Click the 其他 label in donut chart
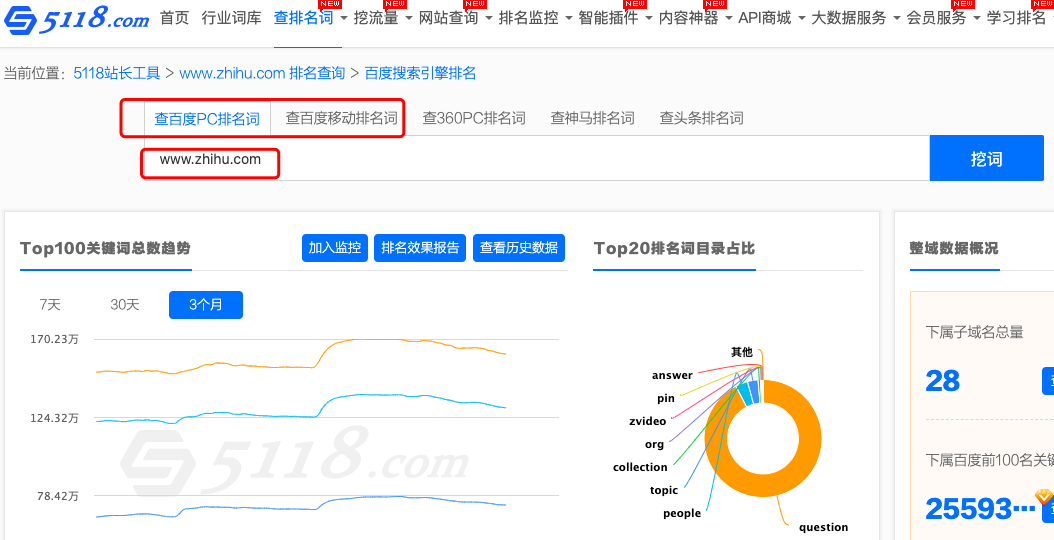 741,352
